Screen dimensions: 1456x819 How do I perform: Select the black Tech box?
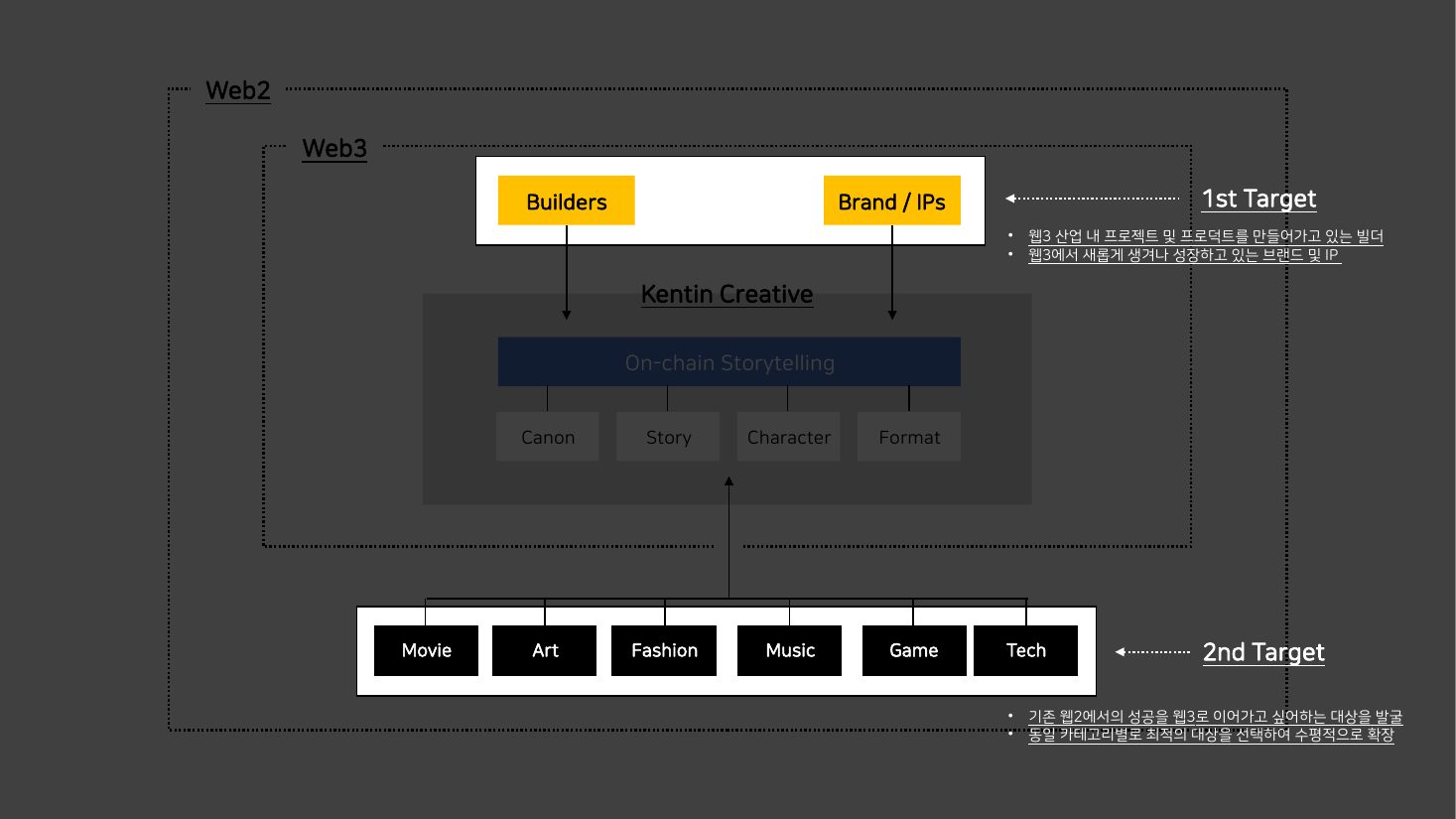tap(1026, 650)
